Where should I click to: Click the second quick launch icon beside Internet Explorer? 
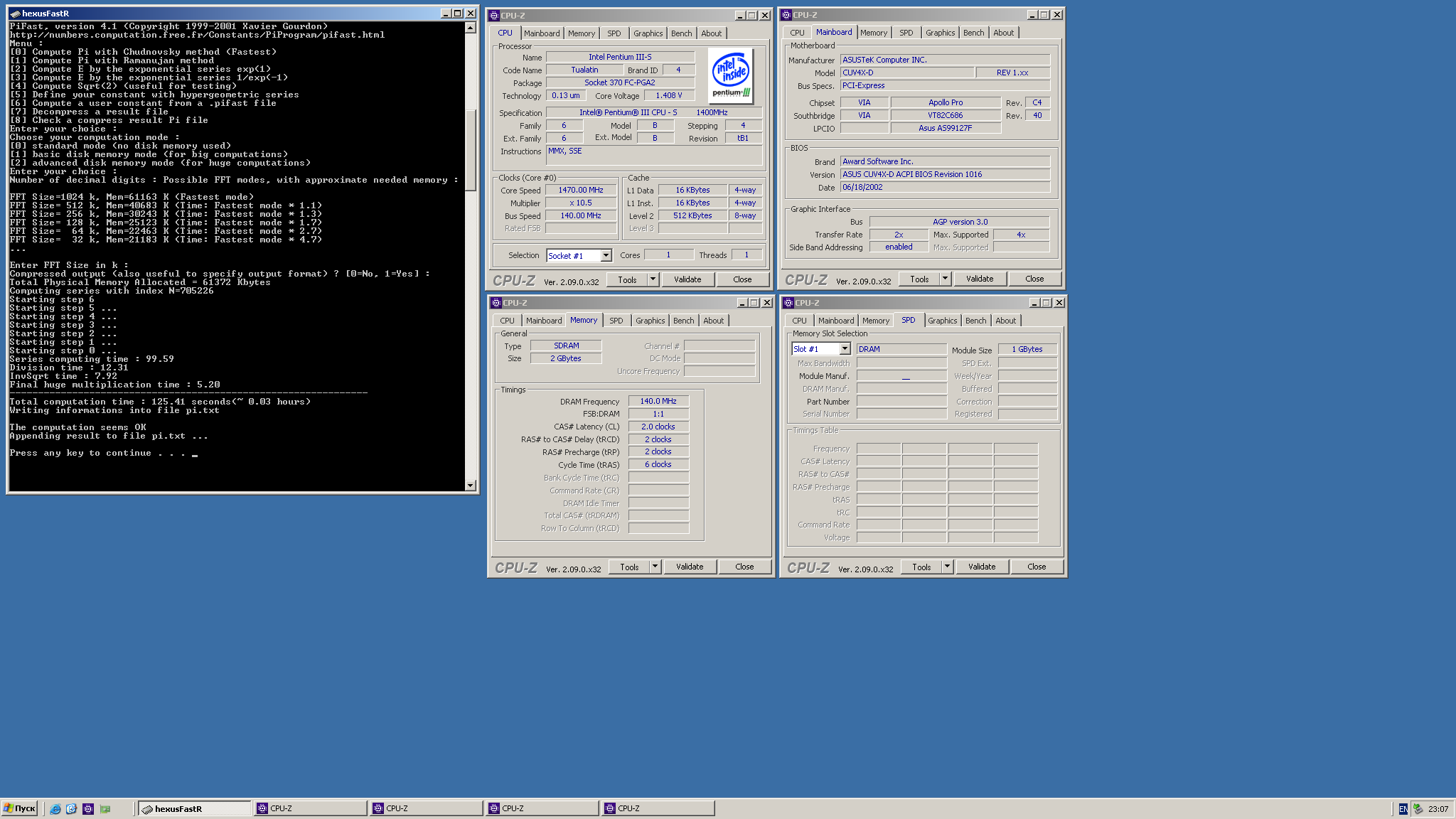tap(71, 809)
